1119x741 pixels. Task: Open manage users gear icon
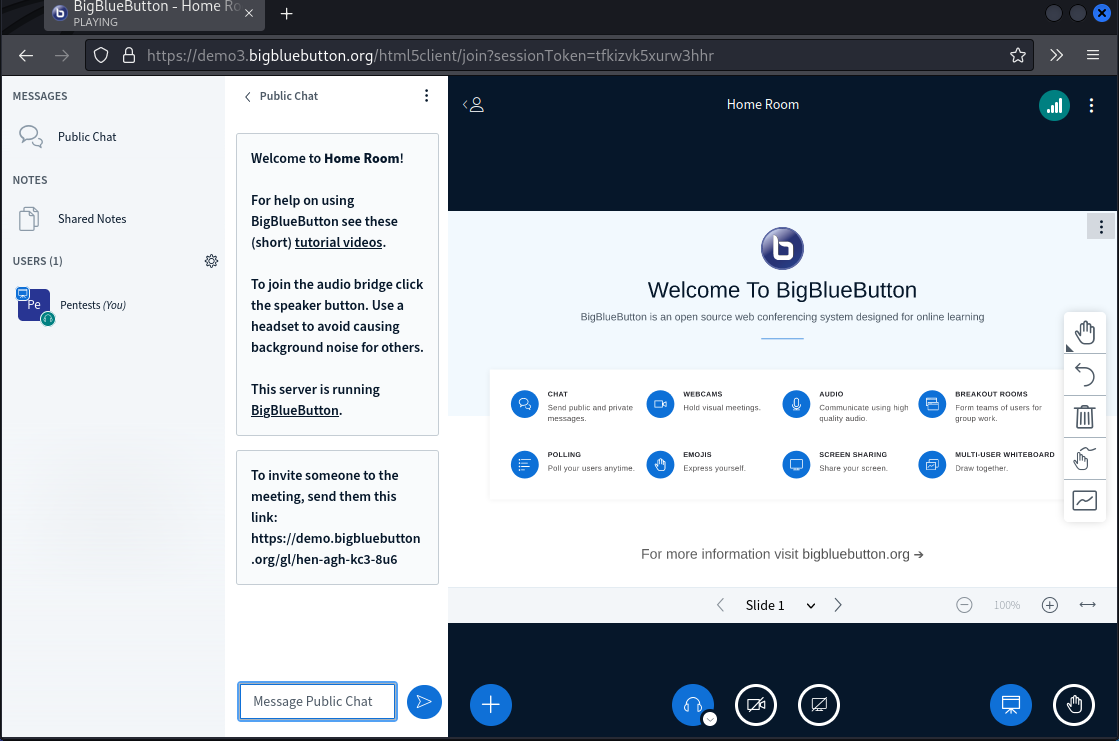[211, 261]
